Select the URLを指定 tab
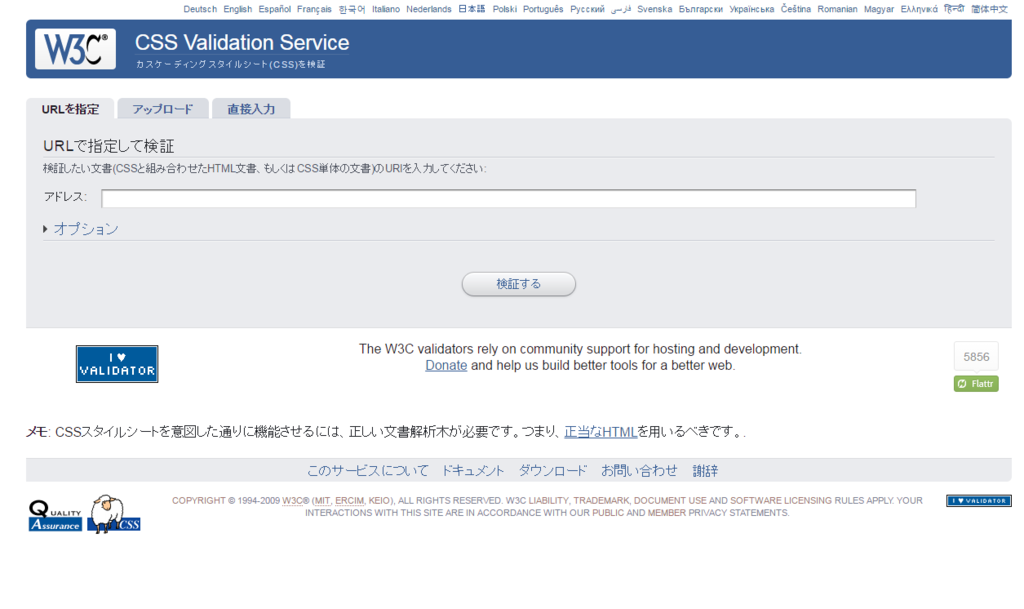Viewport: 1024px width, 609px height. (70, 109)
